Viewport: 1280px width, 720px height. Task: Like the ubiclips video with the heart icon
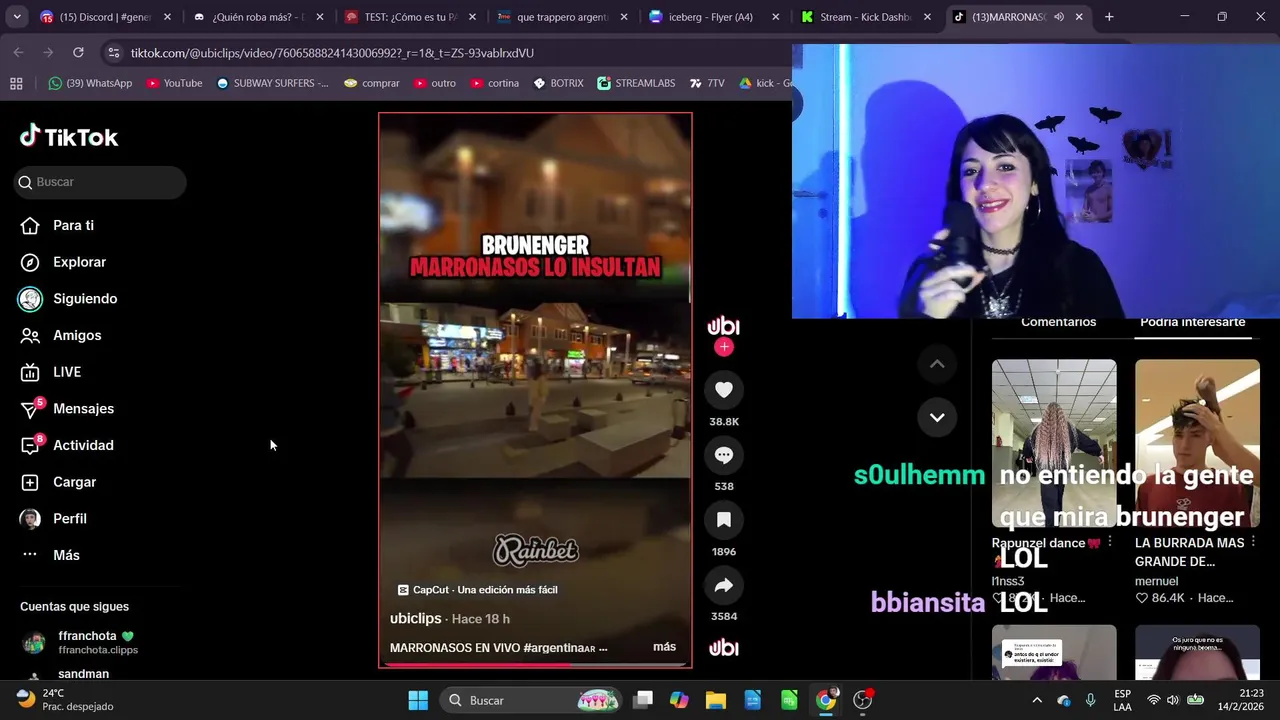tap(724, 390)
